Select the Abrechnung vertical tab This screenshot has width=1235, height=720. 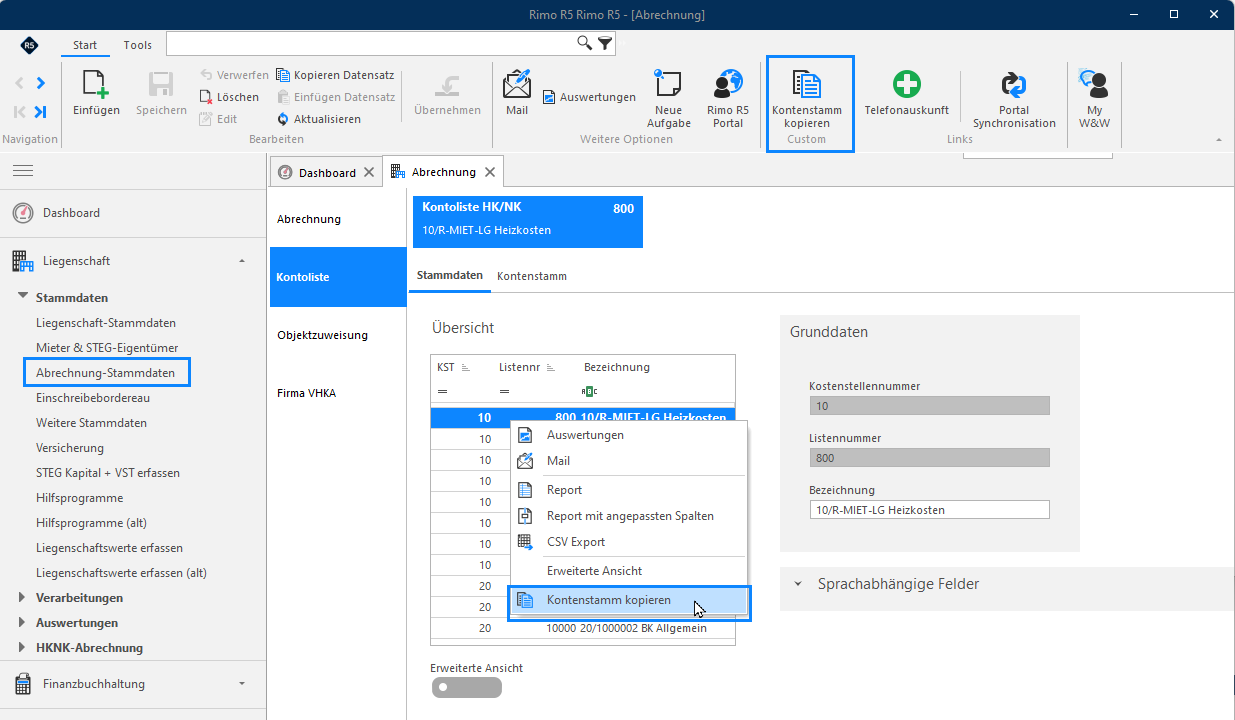click(x=338, y=219)
